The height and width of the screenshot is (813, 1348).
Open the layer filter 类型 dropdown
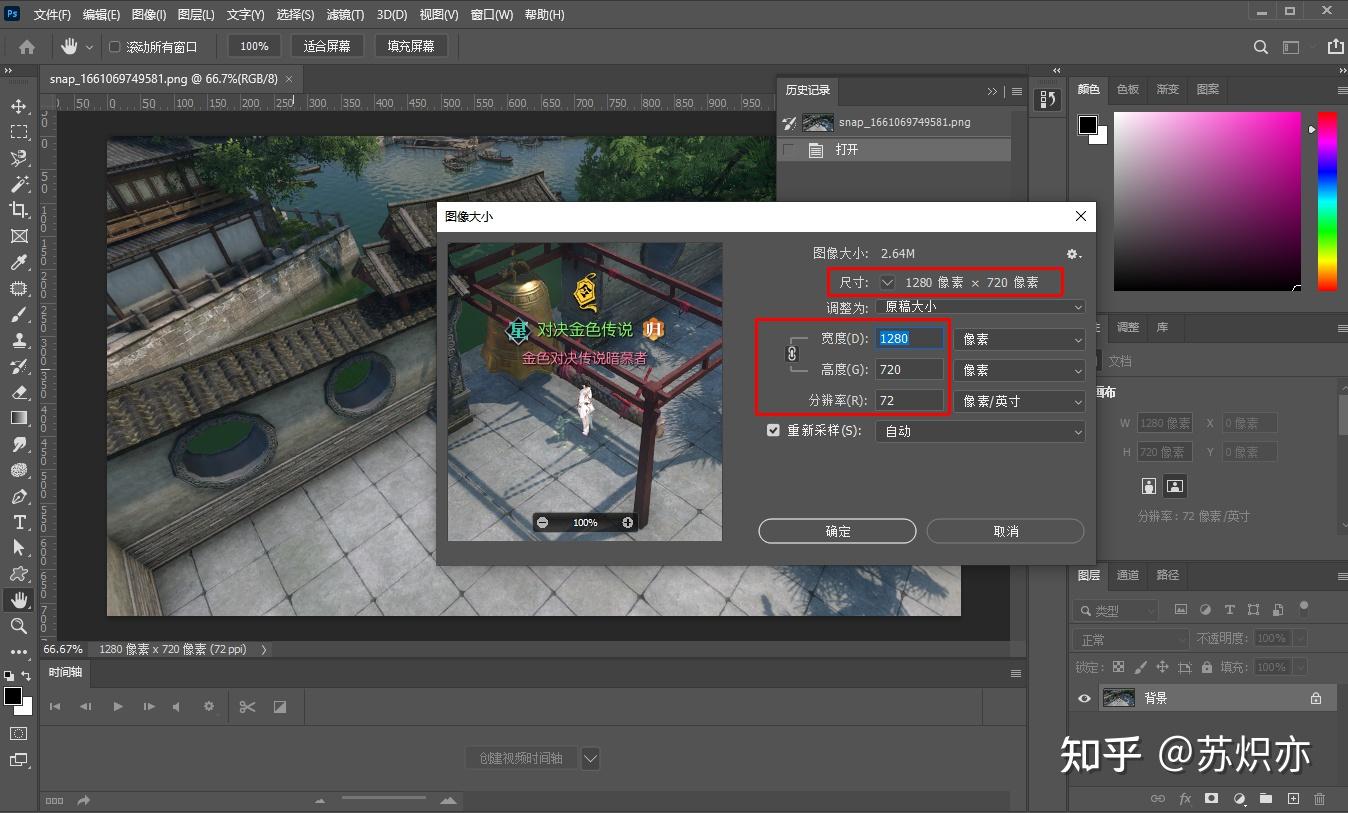[x=1115, y=610]
